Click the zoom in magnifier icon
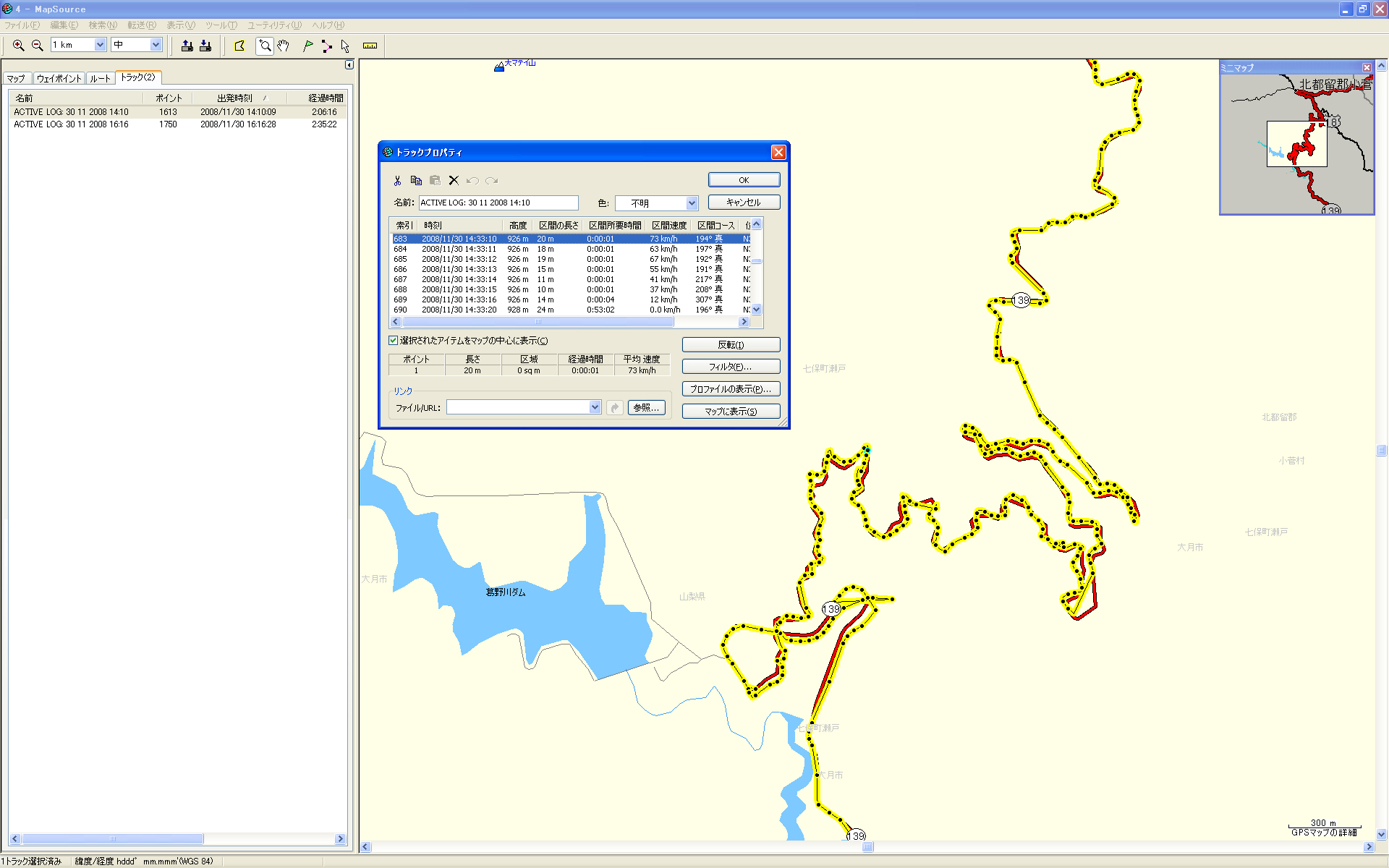 (x=19, y=46)
